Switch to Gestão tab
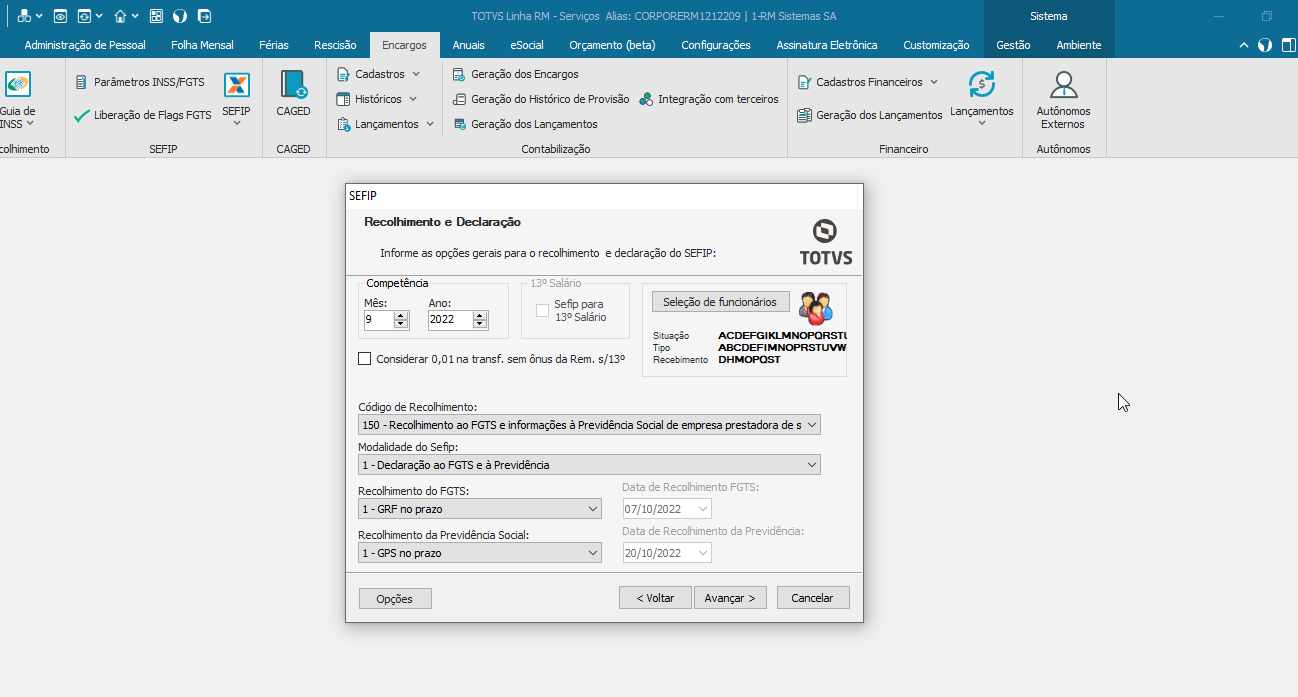 (x=1013, y=45)
